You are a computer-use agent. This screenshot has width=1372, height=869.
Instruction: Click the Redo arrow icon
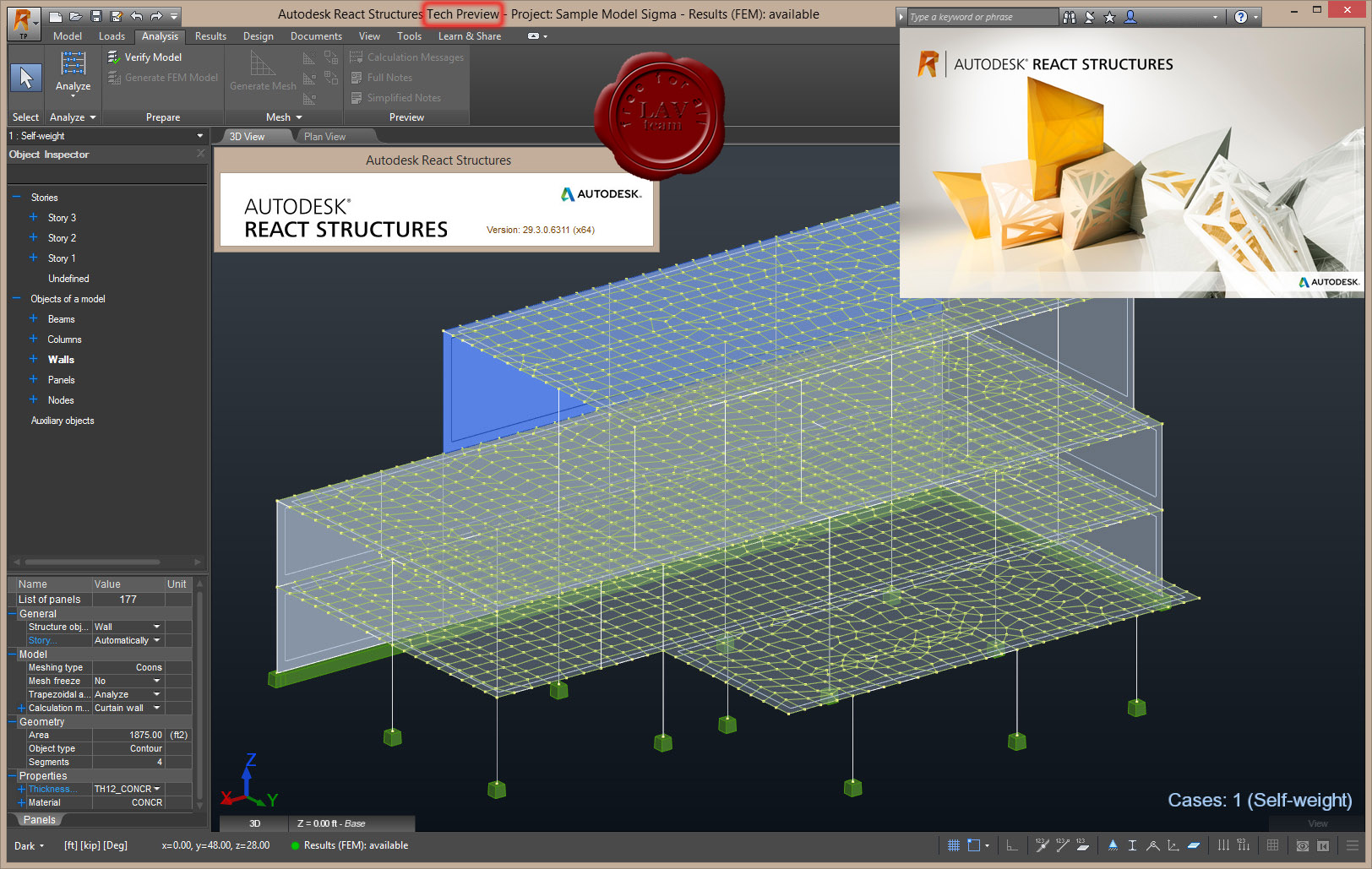(x=156, y=16)
